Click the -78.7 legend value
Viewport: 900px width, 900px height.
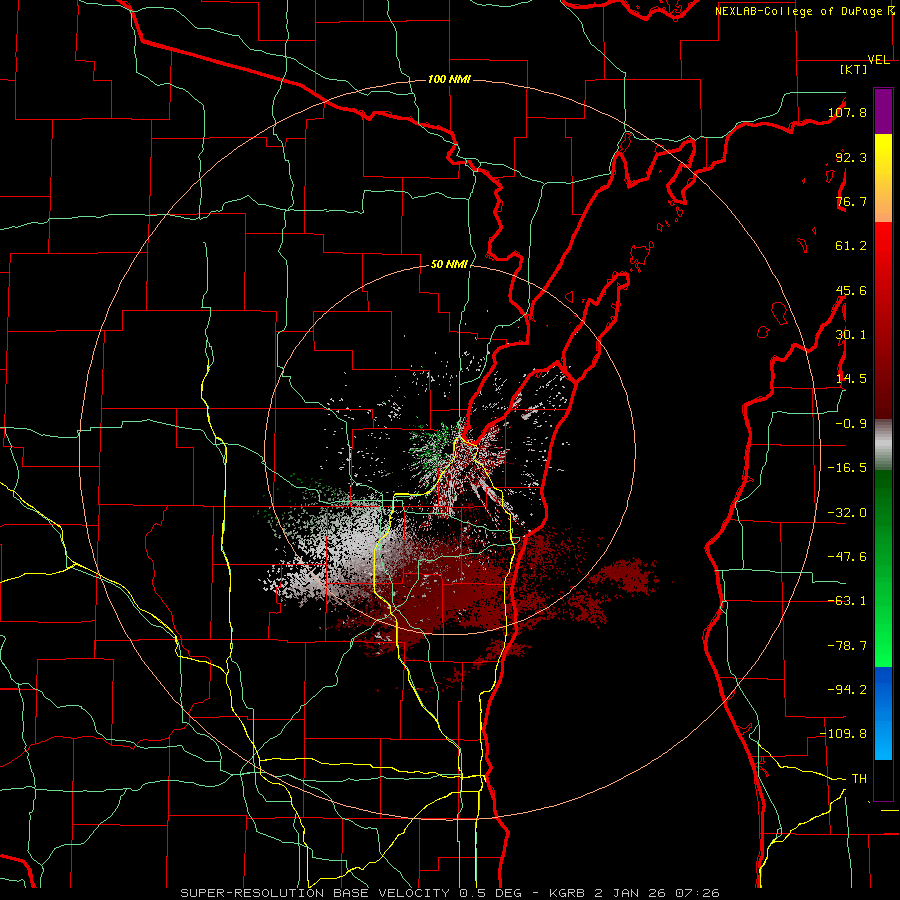pos(847,646)
